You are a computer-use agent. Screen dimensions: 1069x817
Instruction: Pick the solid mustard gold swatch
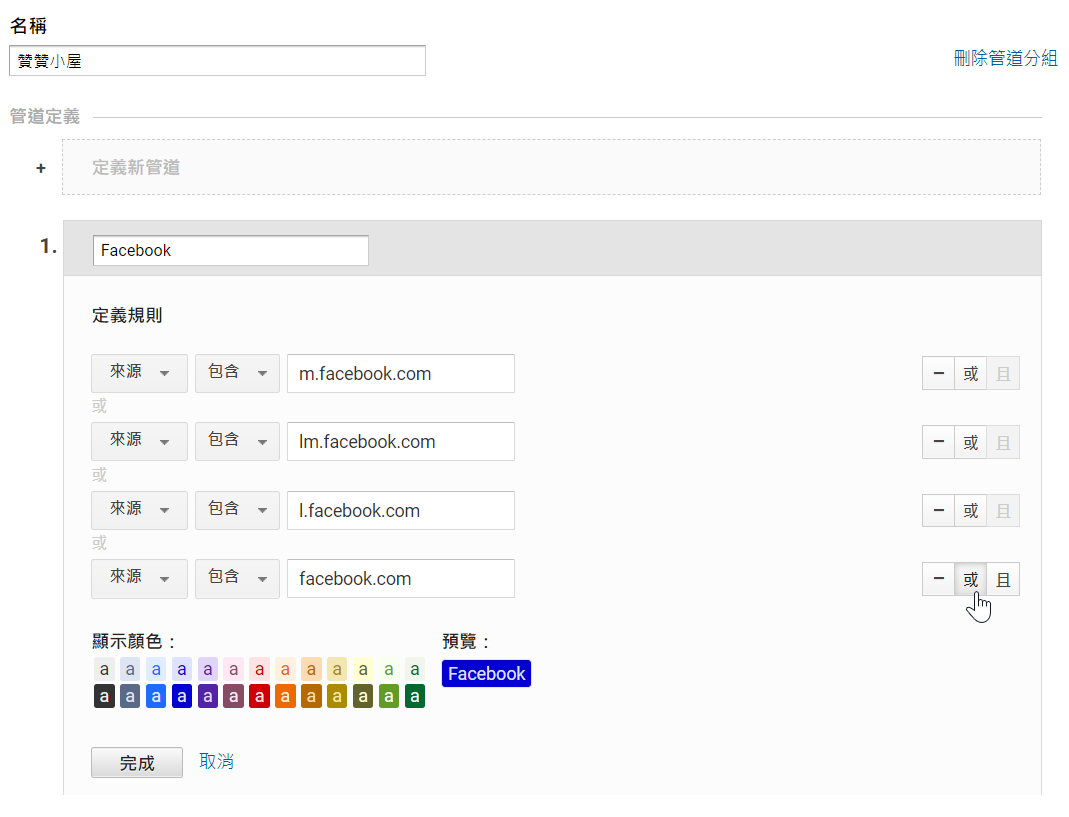tap(337, 696)
